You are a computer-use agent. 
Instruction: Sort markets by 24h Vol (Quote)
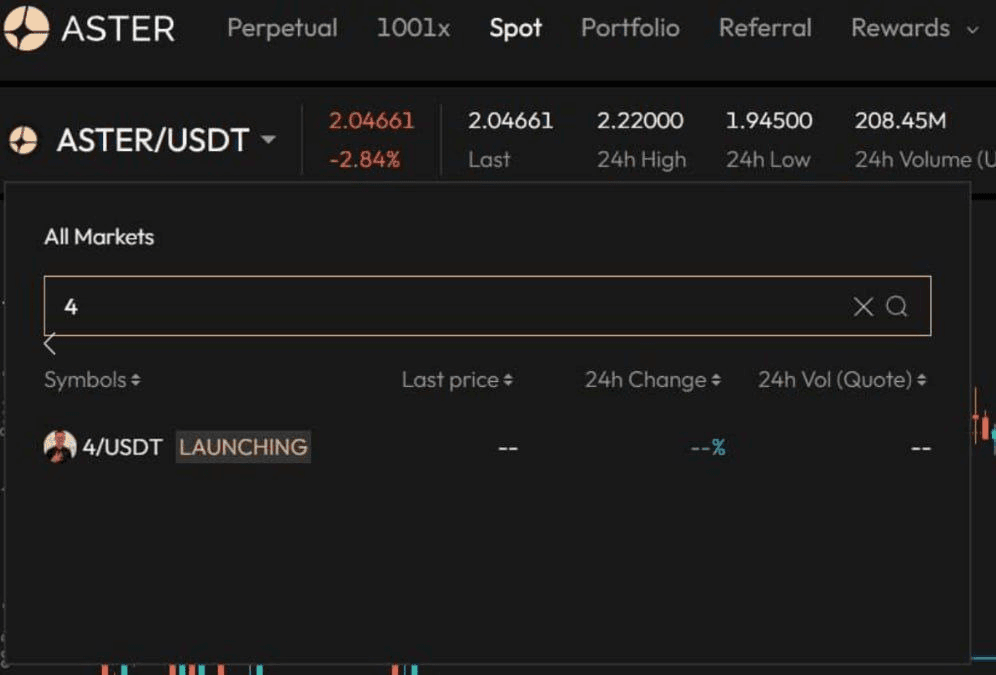point(841,380)
